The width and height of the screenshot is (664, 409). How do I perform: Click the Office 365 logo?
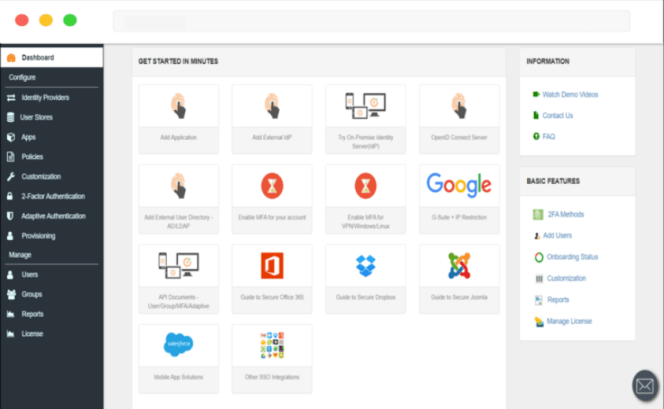(x=272, y=265)
